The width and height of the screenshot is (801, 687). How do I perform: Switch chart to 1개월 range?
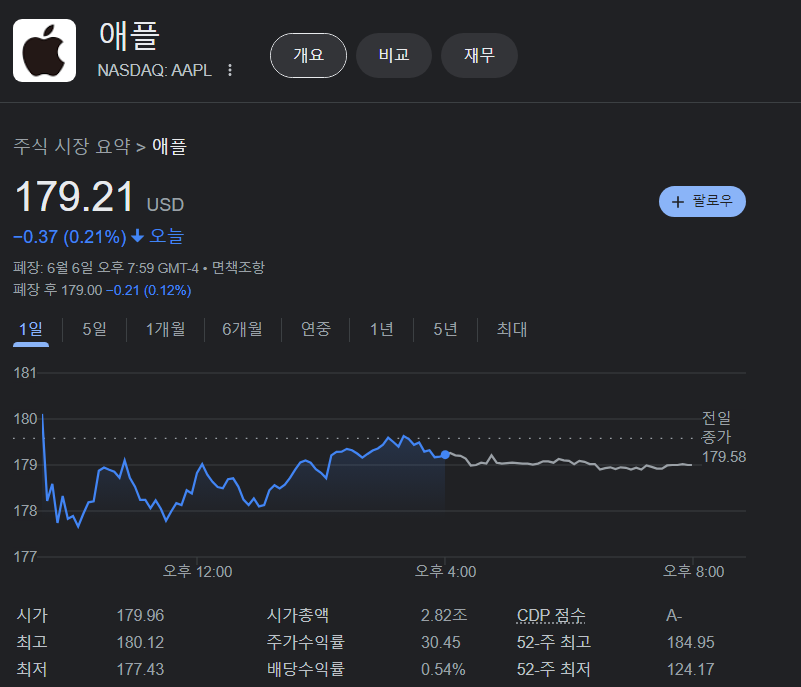tap(166, 329)
